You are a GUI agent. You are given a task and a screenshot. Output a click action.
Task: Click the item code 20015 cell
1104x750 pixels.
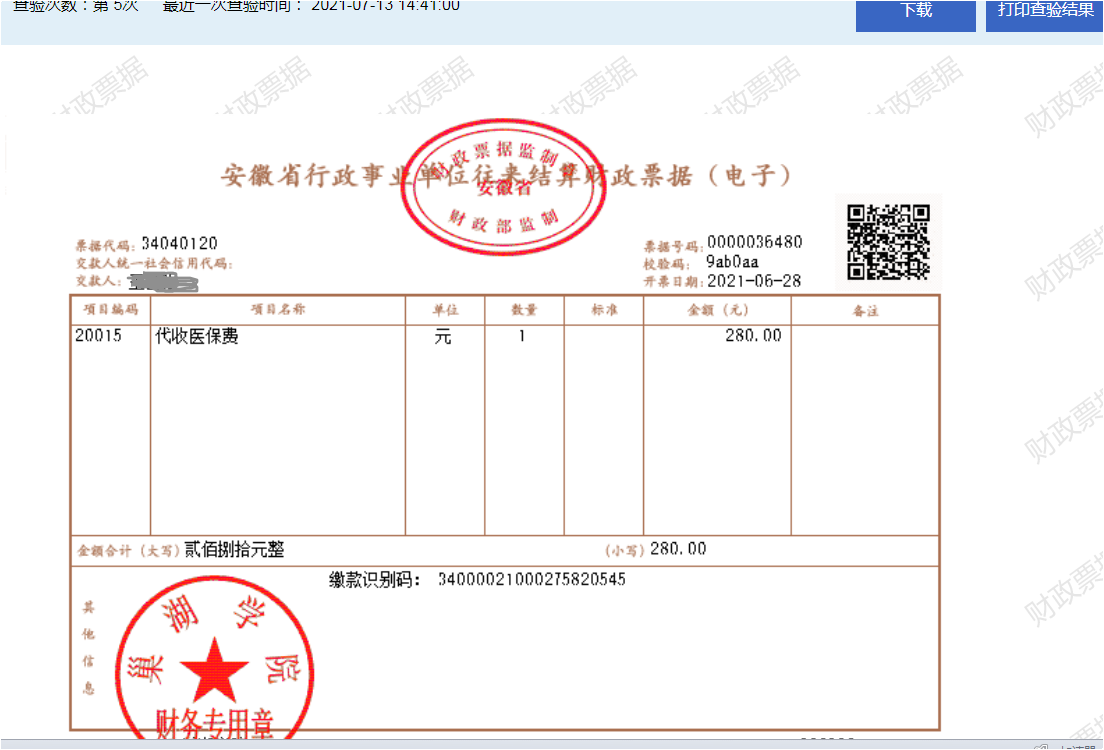[98, 336]
